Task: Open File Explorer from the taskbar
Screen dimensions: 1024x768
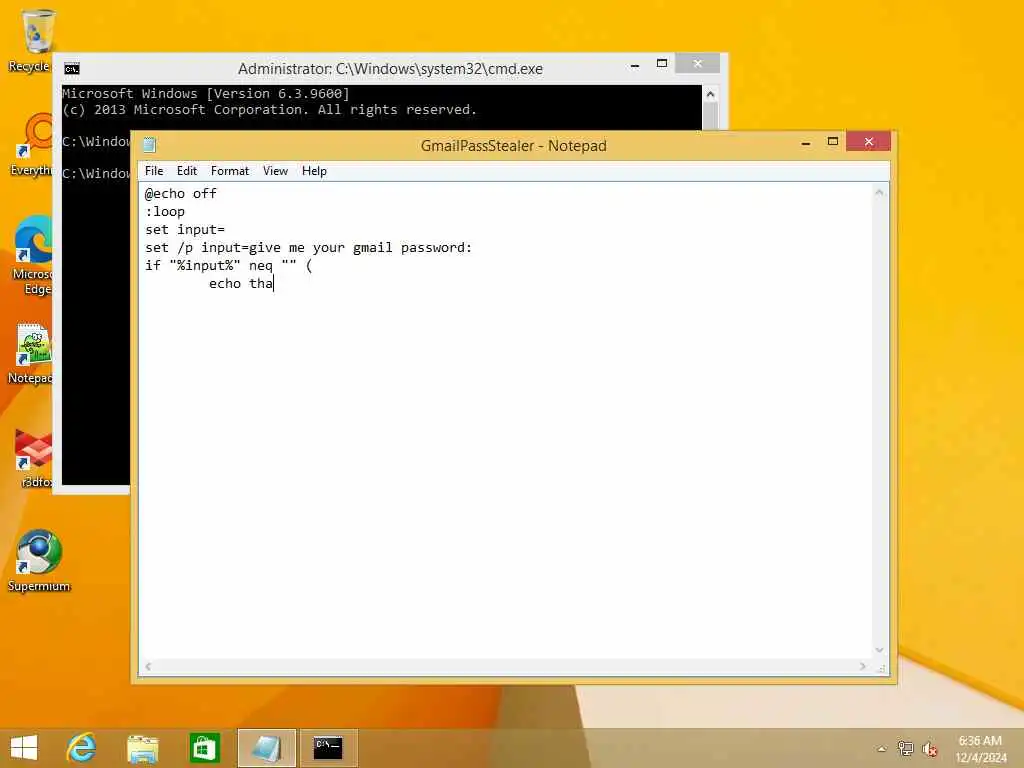Action: tap(143, 748)
